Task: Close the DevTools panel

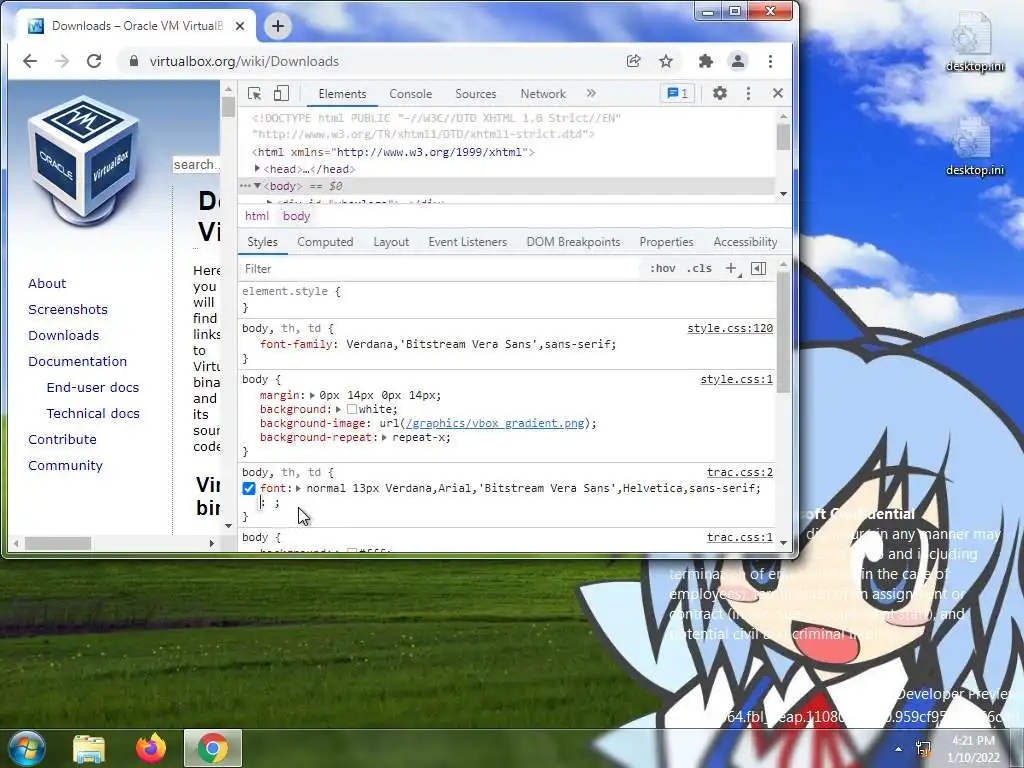Action: pyautogui.click(x=778, y=93)
